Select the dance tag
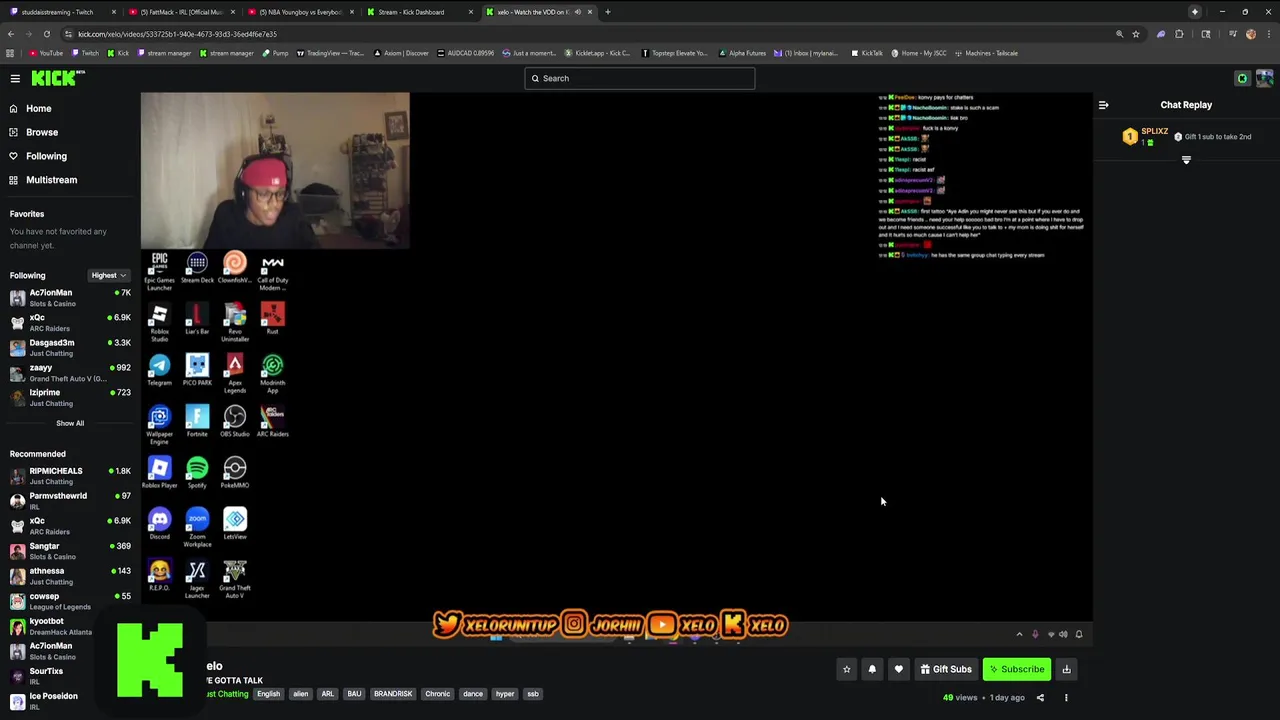Viewport: 1280px width, 720px height. pyautogui.click(x=473, y=694)
